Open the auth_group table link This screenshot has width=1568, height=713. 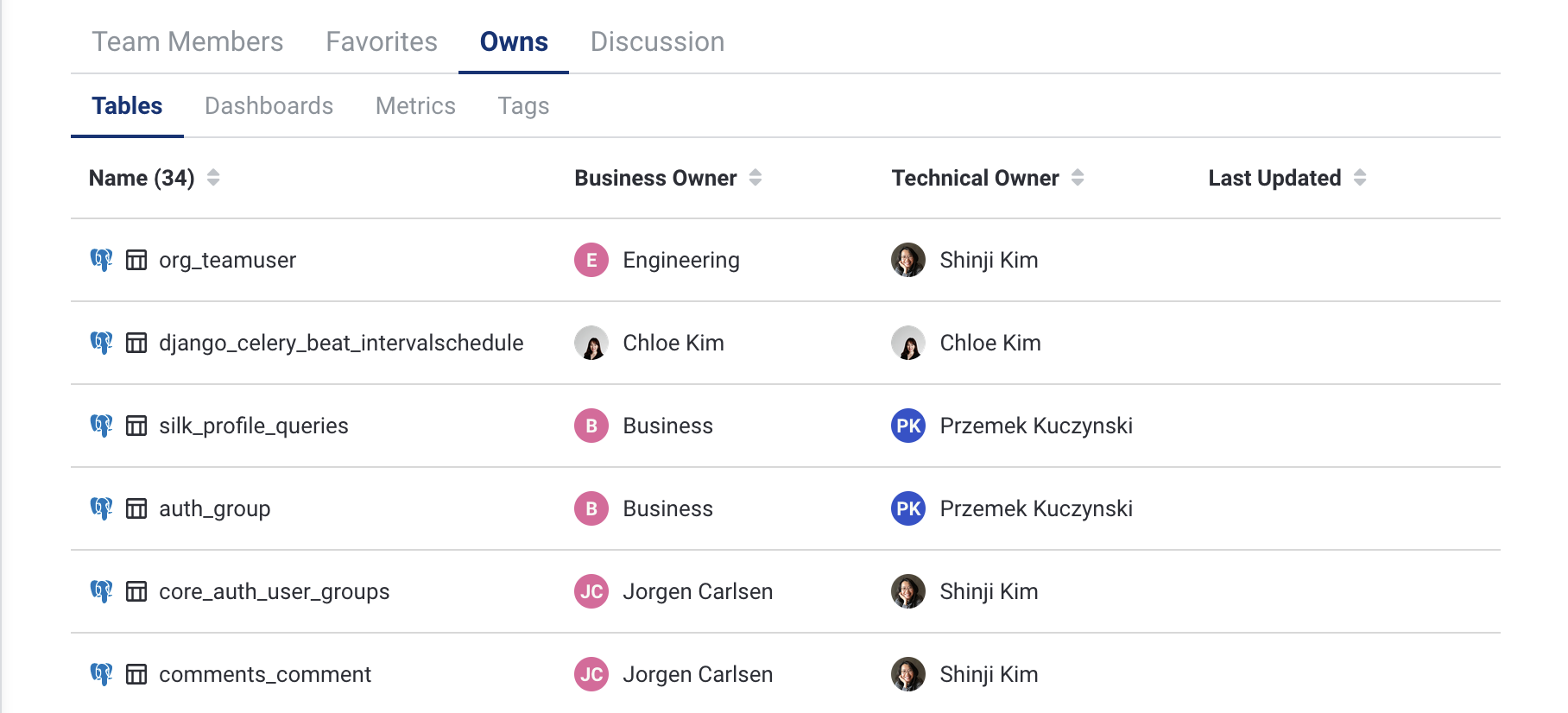tap(214, 508)
